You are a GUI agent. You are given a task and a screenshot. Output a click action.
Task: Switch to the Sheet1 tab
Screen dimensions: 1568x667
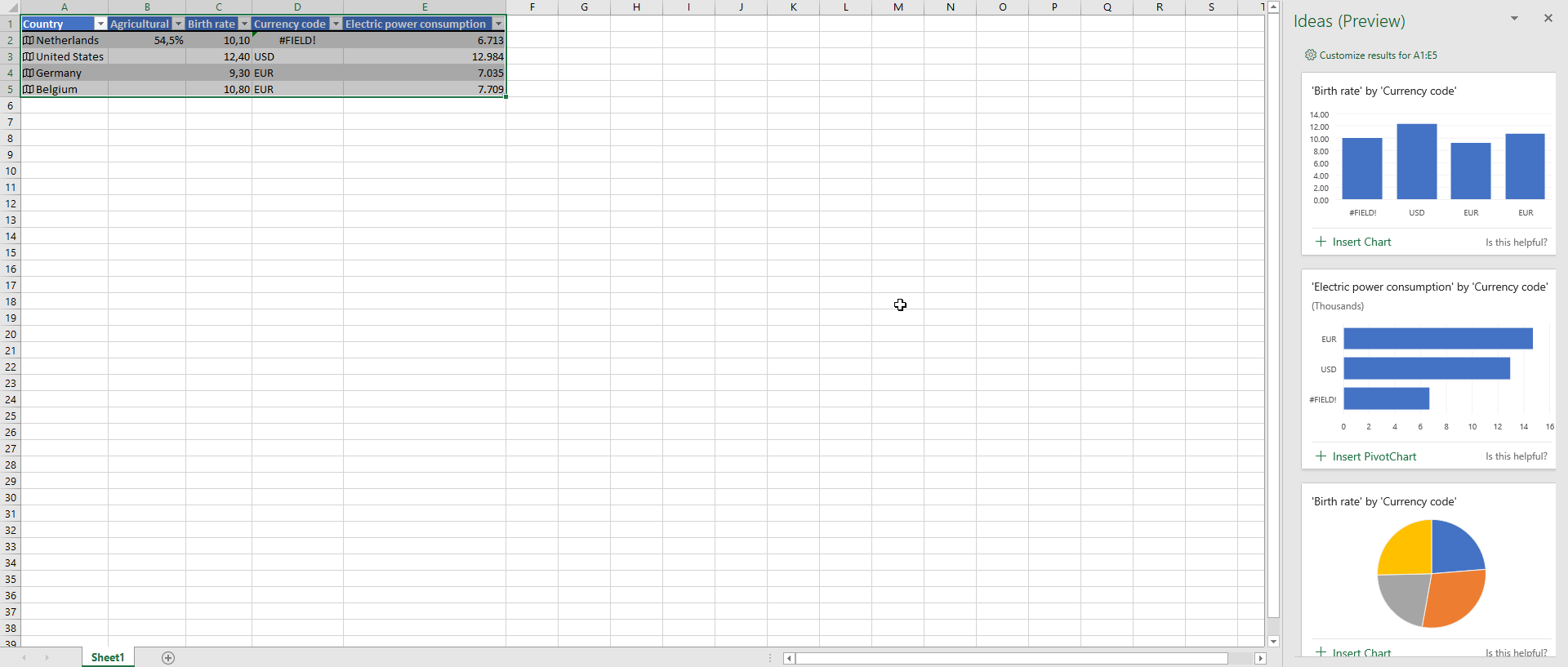[x=108, y=657]
